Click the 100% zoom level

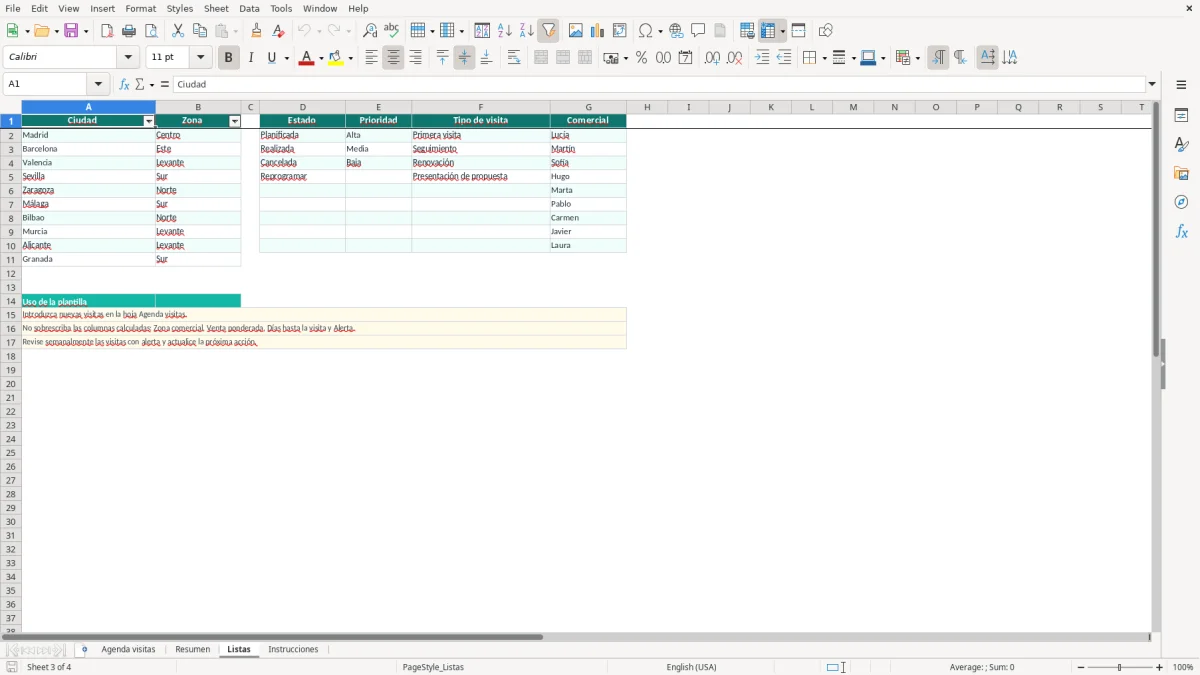(1183, 667)
